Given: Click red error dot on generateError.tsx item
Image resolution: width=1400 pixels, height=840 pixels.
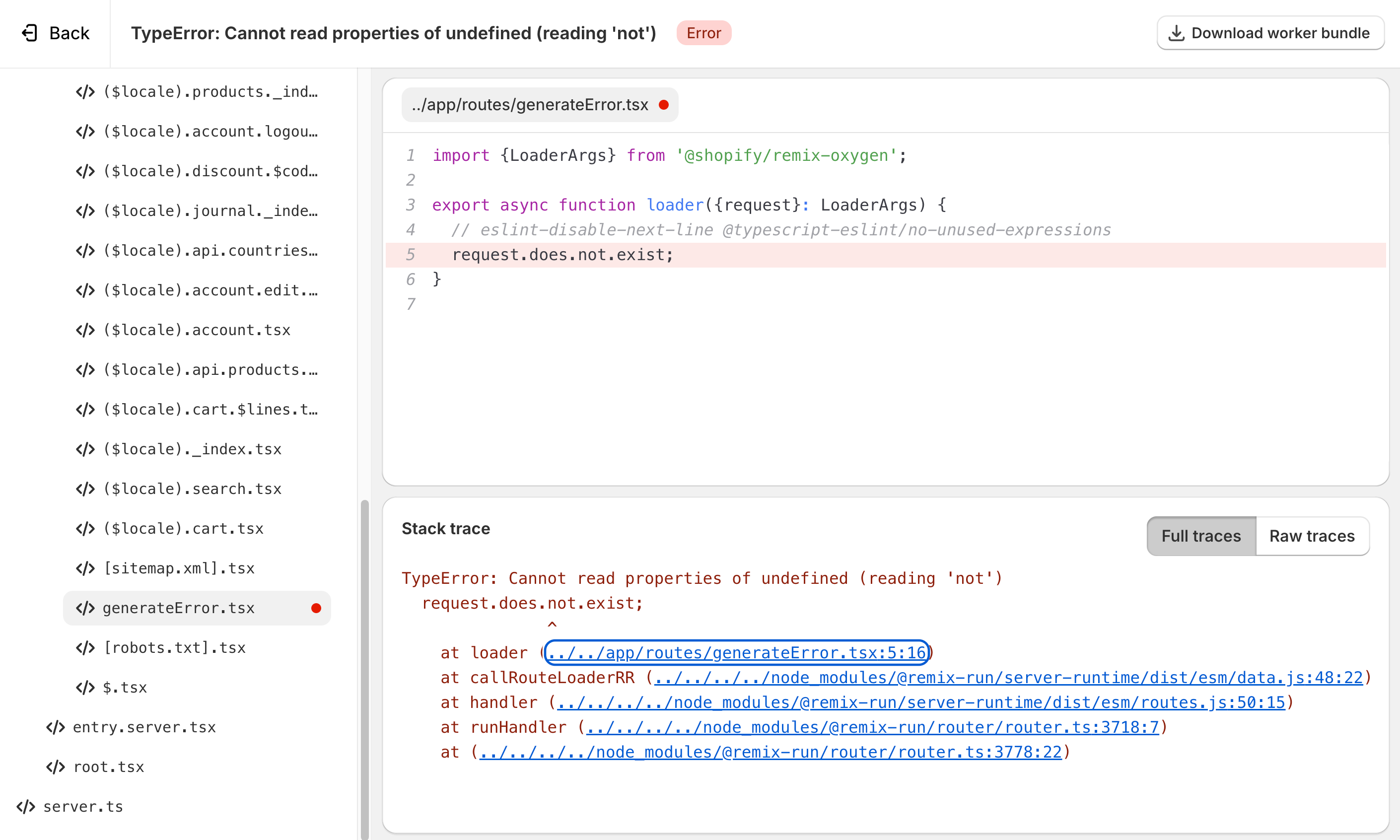Looking at the screenshot, I should pos(316,608).
